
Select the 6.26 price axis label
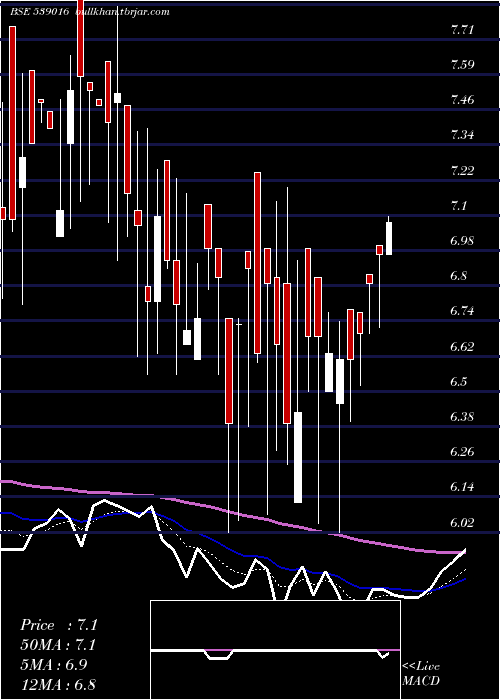[x=461, y=452]
